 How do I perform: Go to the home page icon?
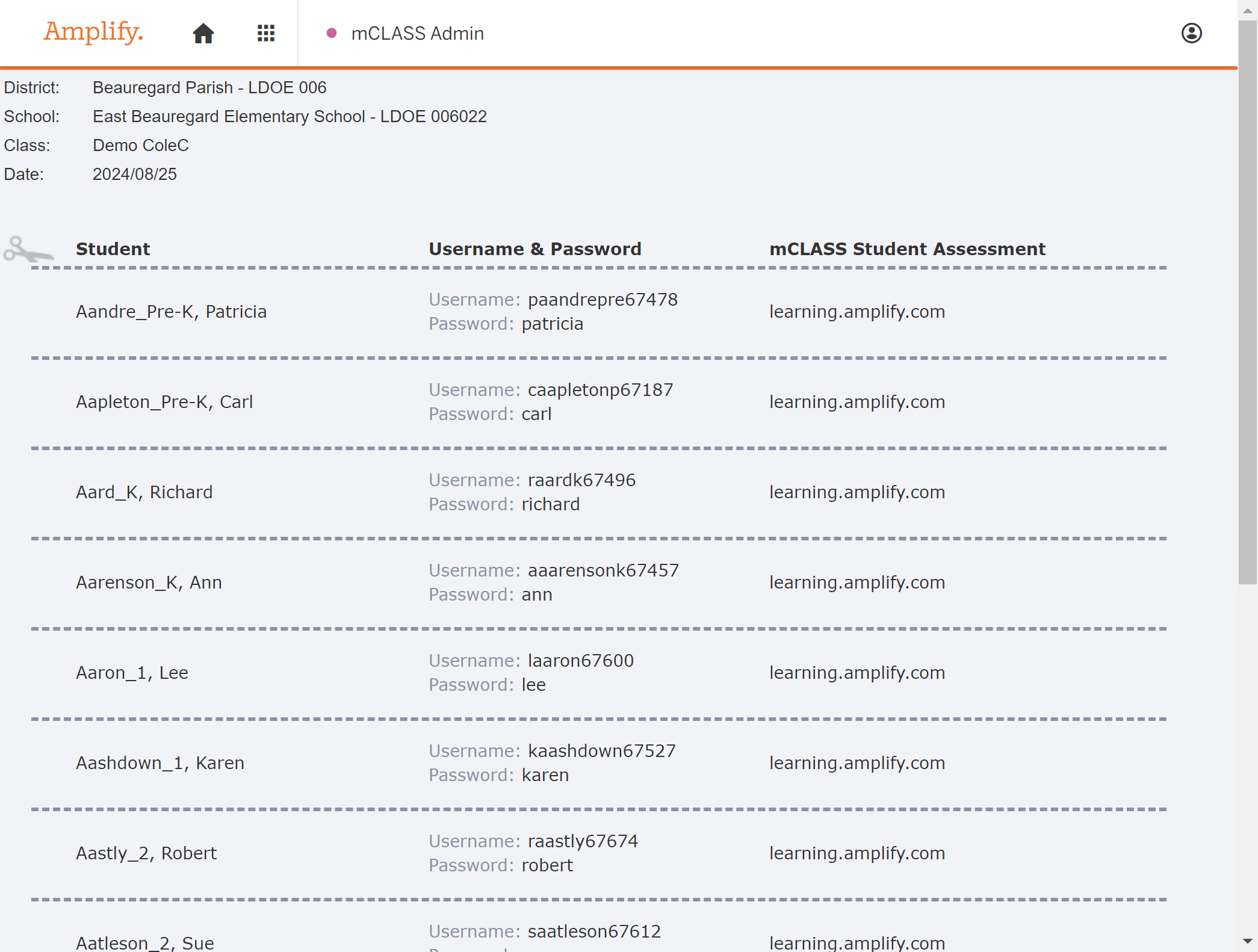pyautogui.click(x=203, y=33)
